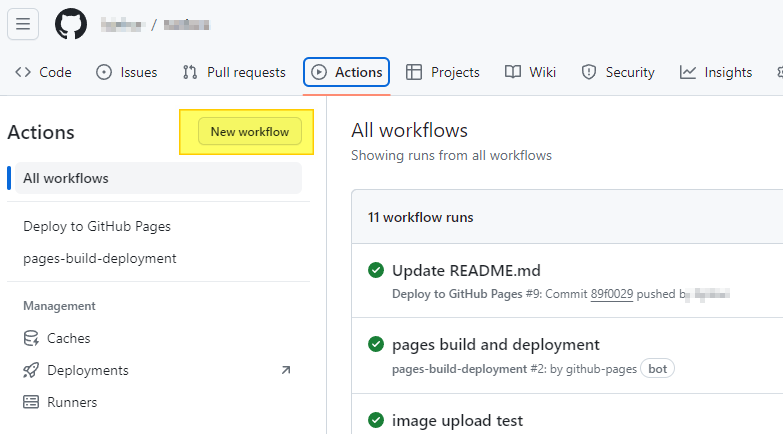Click the Projects table icon
783x434 pixels.
pos(414,72)
